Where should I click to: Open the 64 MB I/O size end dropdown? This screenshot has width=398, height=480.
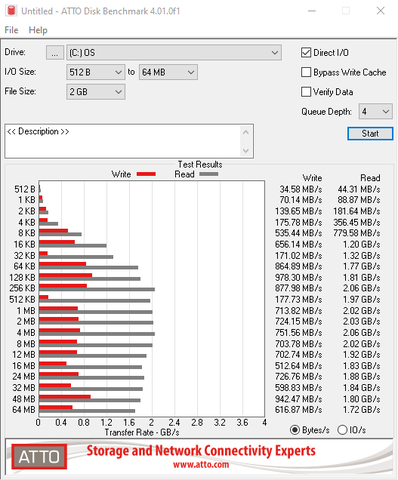[168, 72]
